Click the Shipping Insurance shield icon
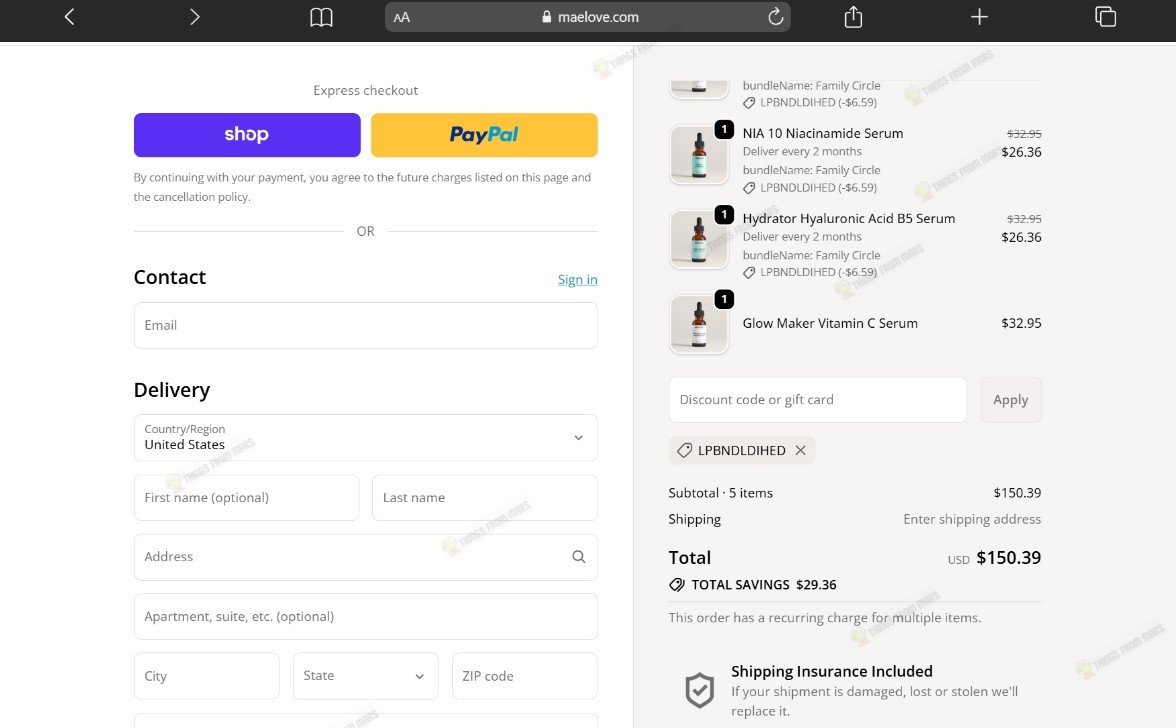The image size is (1176, 728). [x=699, y=691]
